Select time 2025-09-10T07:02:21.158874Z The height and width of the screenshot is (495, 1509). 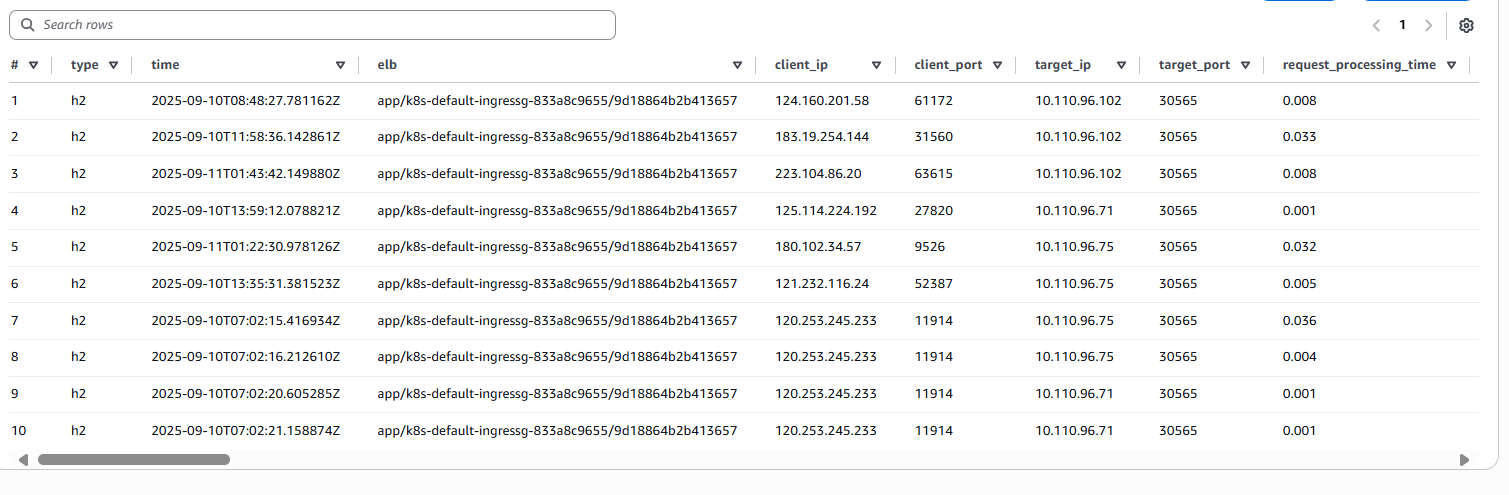coord(246,431)
